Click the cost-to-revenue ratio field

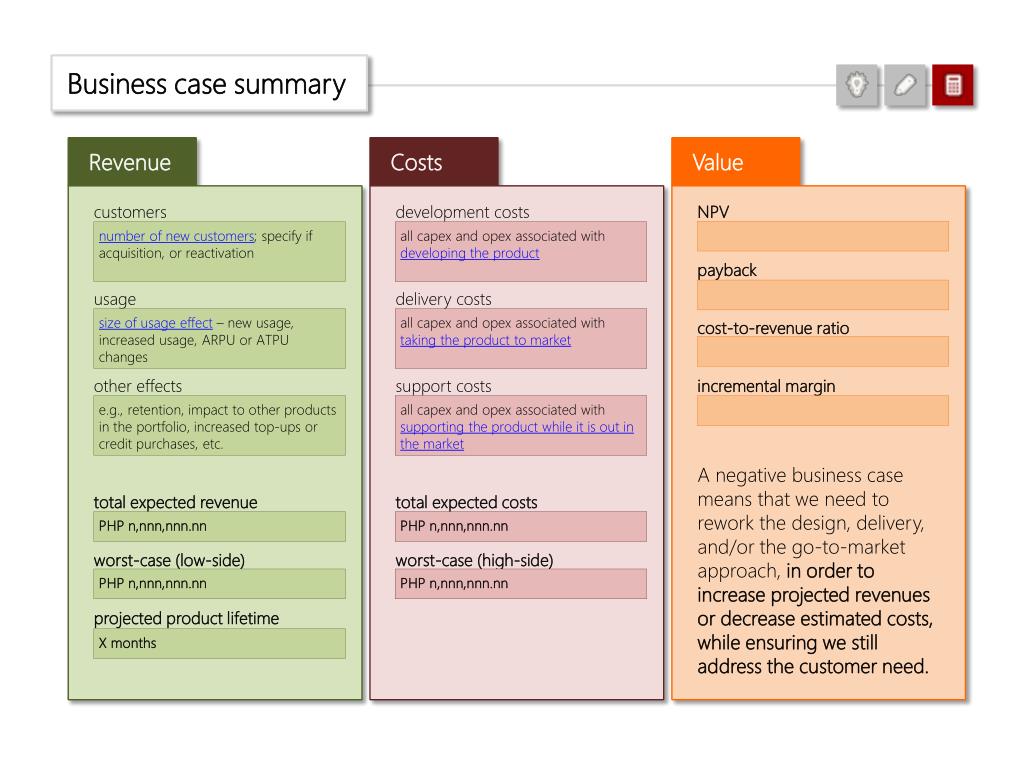823,352
